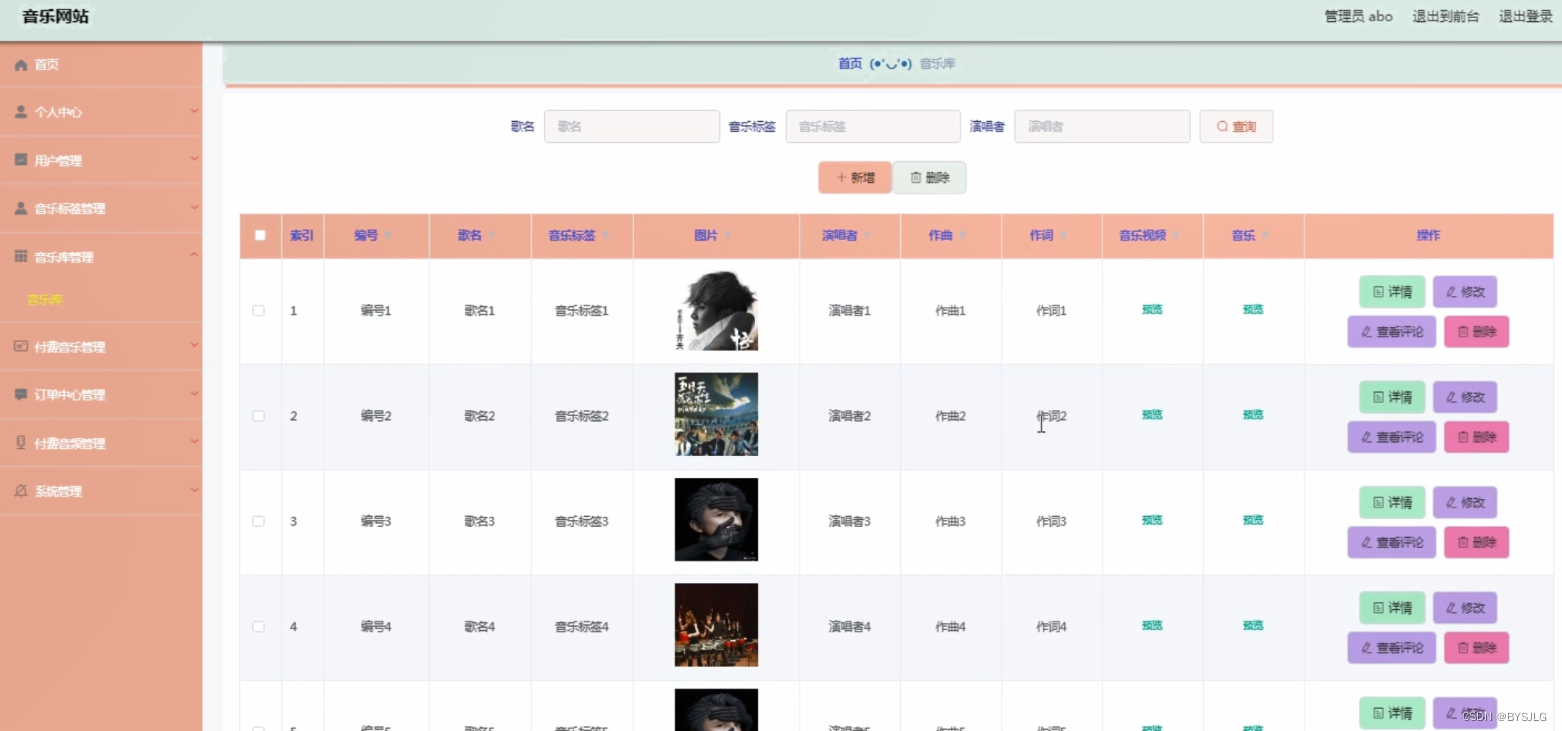The width and height of the screenshot is (1562, 731).
Task: Sort by 音乐 column header sort arrows
Action: [1265, 236]
